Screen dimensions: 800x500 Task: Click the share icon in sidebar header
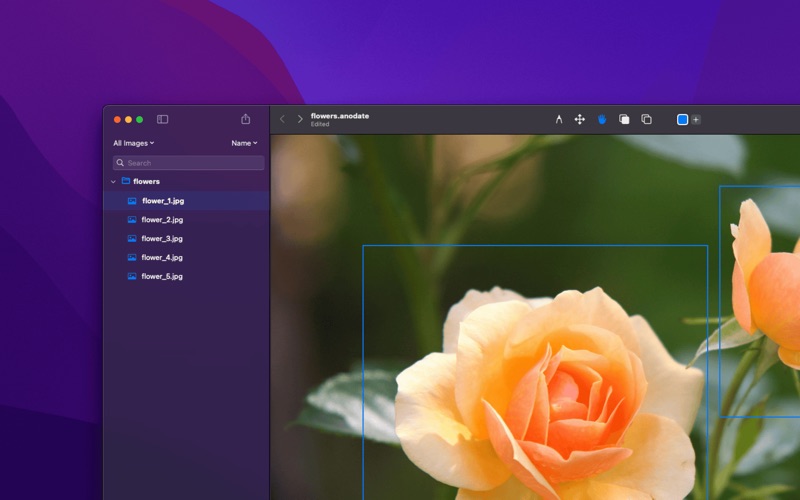coord(245,119)
